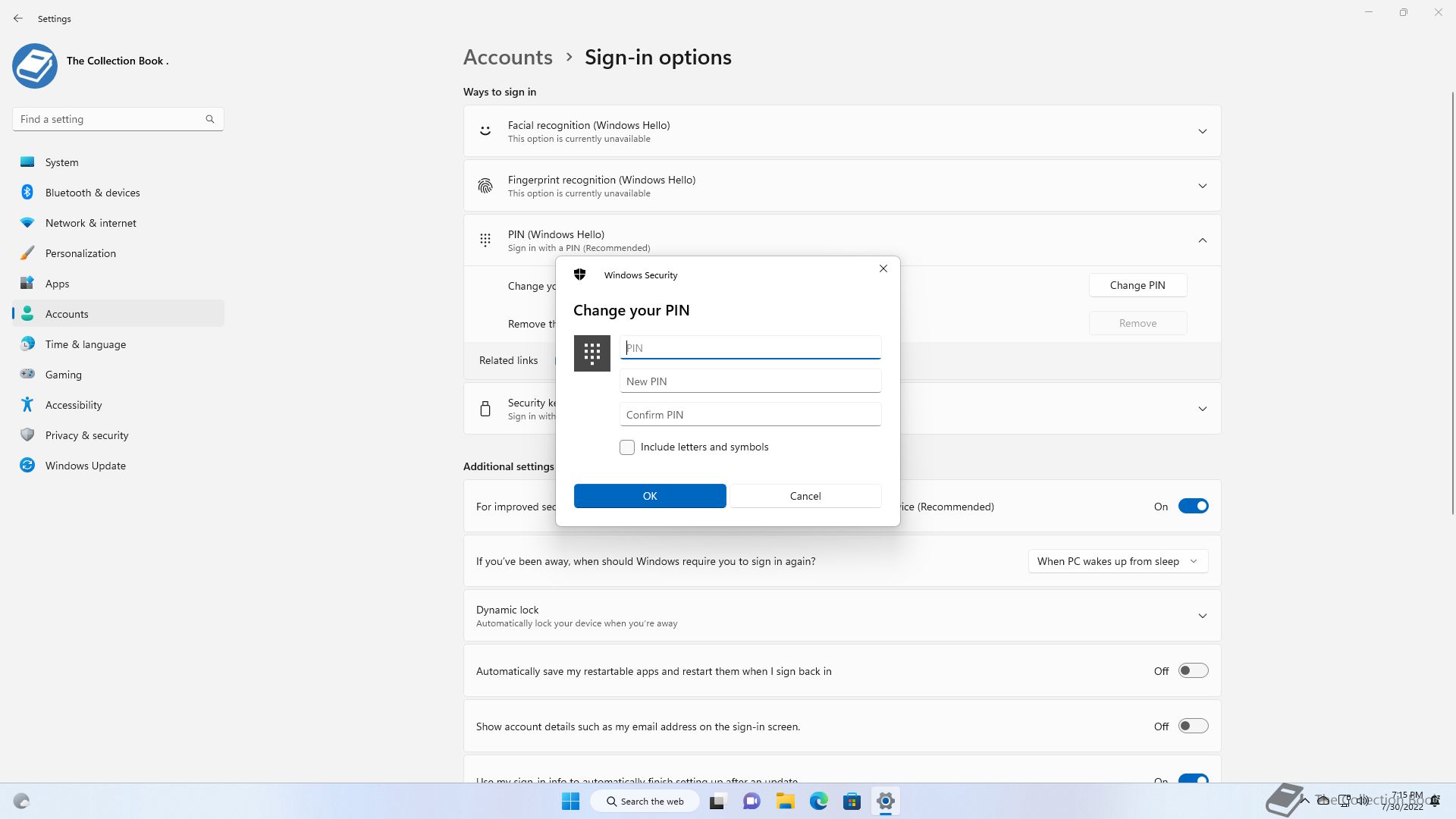The width and height of the screenshot is (1456, 819).
Task: Open sign-in again timing dropdown
Action: 1118,561
